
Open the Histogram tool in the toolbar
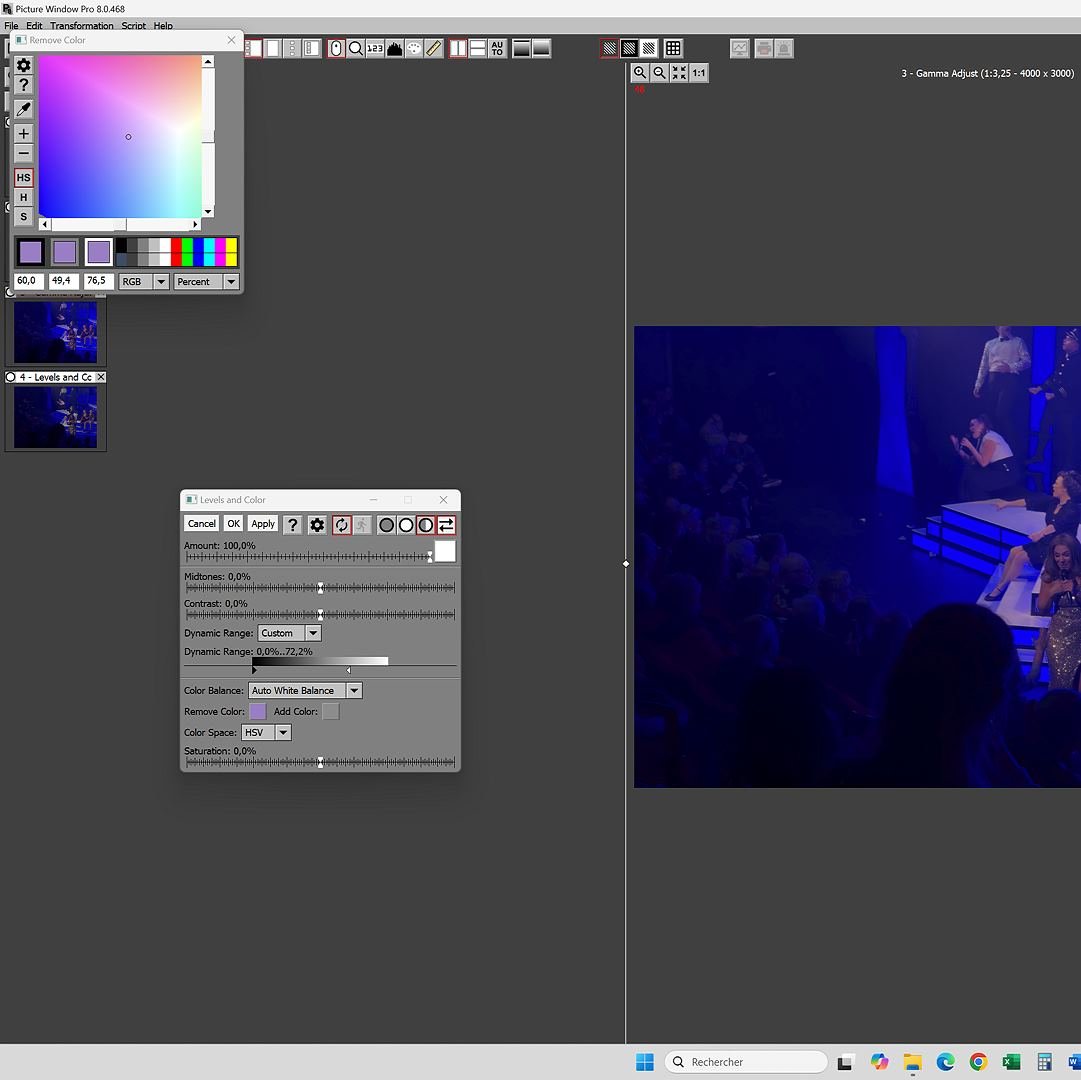coord(394,48)
